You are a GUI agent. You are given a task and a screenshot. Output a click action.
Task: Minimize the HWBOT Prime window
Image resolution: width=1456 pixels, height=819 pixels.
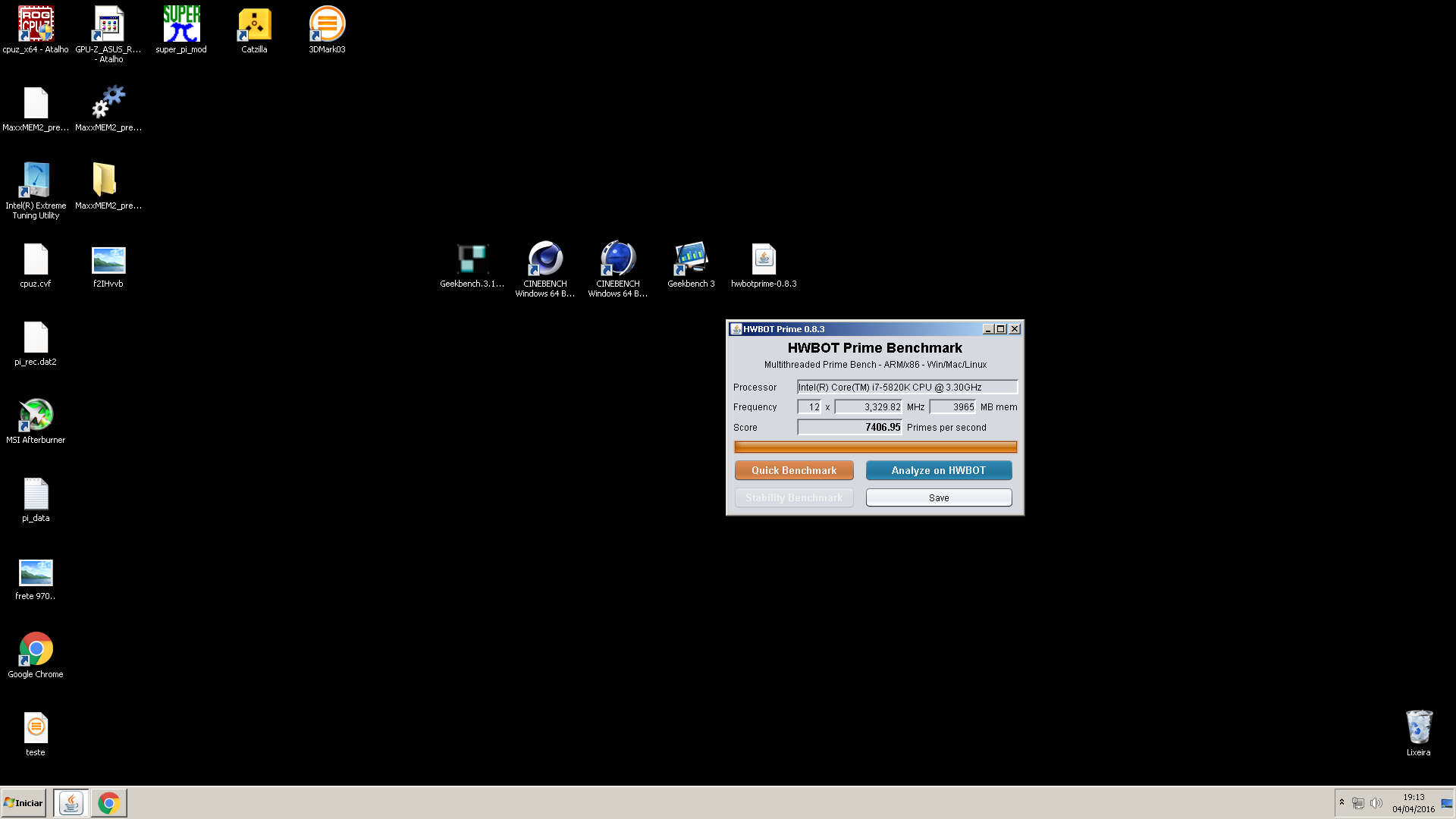tap(988, 329)
